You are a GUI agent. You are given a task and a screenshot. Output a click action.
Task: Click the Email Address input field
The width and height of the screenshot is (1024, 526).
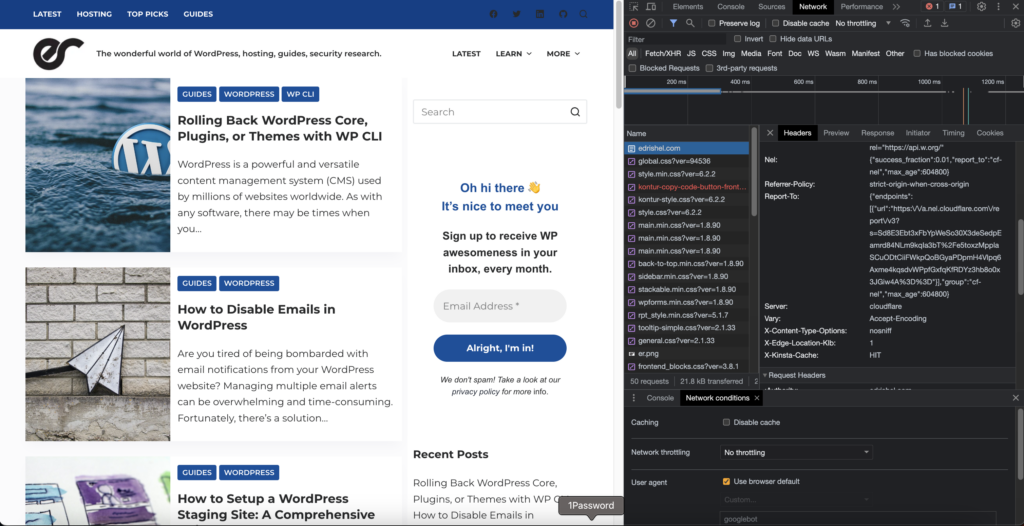499,306
